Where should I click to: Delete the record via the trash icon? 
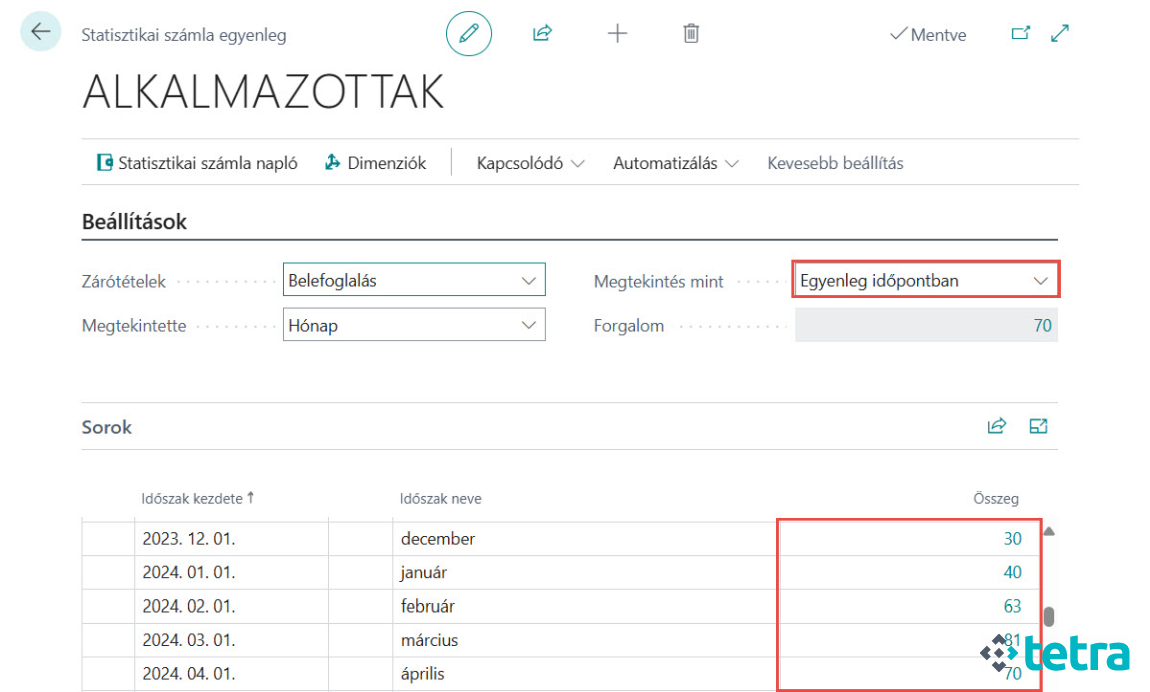690,33
